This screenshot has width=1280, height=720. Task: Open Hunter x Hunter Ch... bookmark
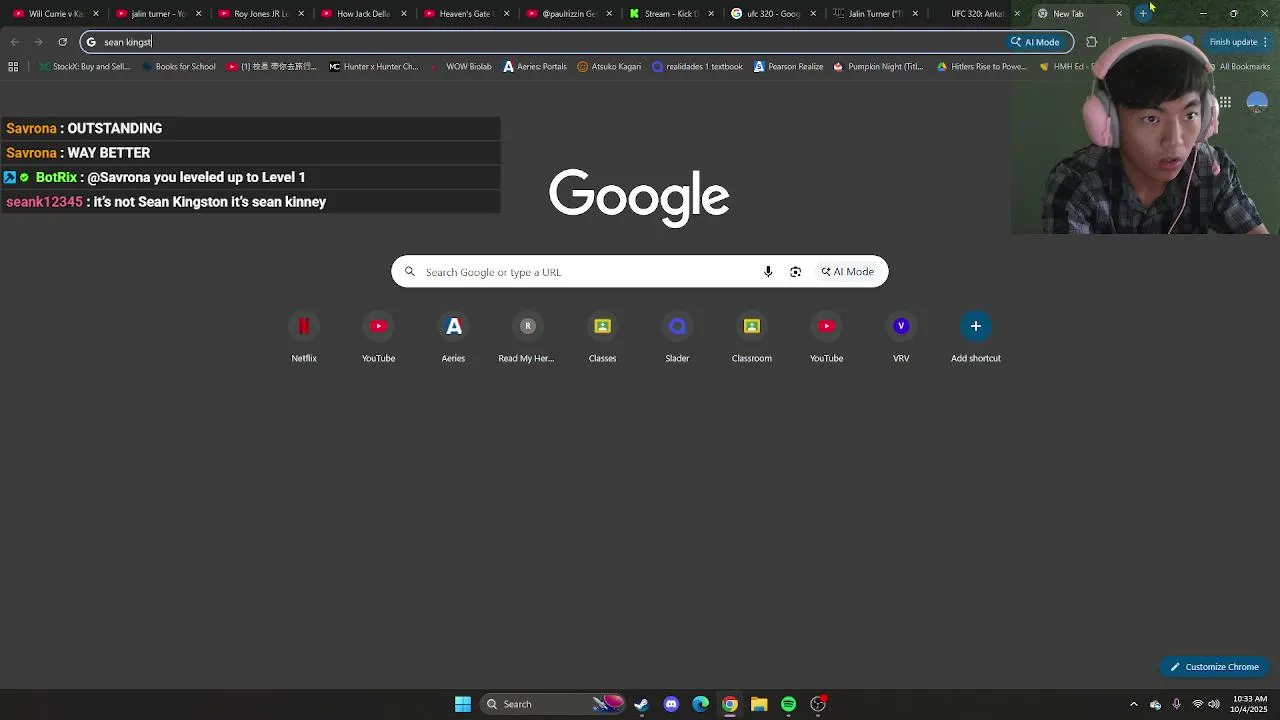(373, 67)
